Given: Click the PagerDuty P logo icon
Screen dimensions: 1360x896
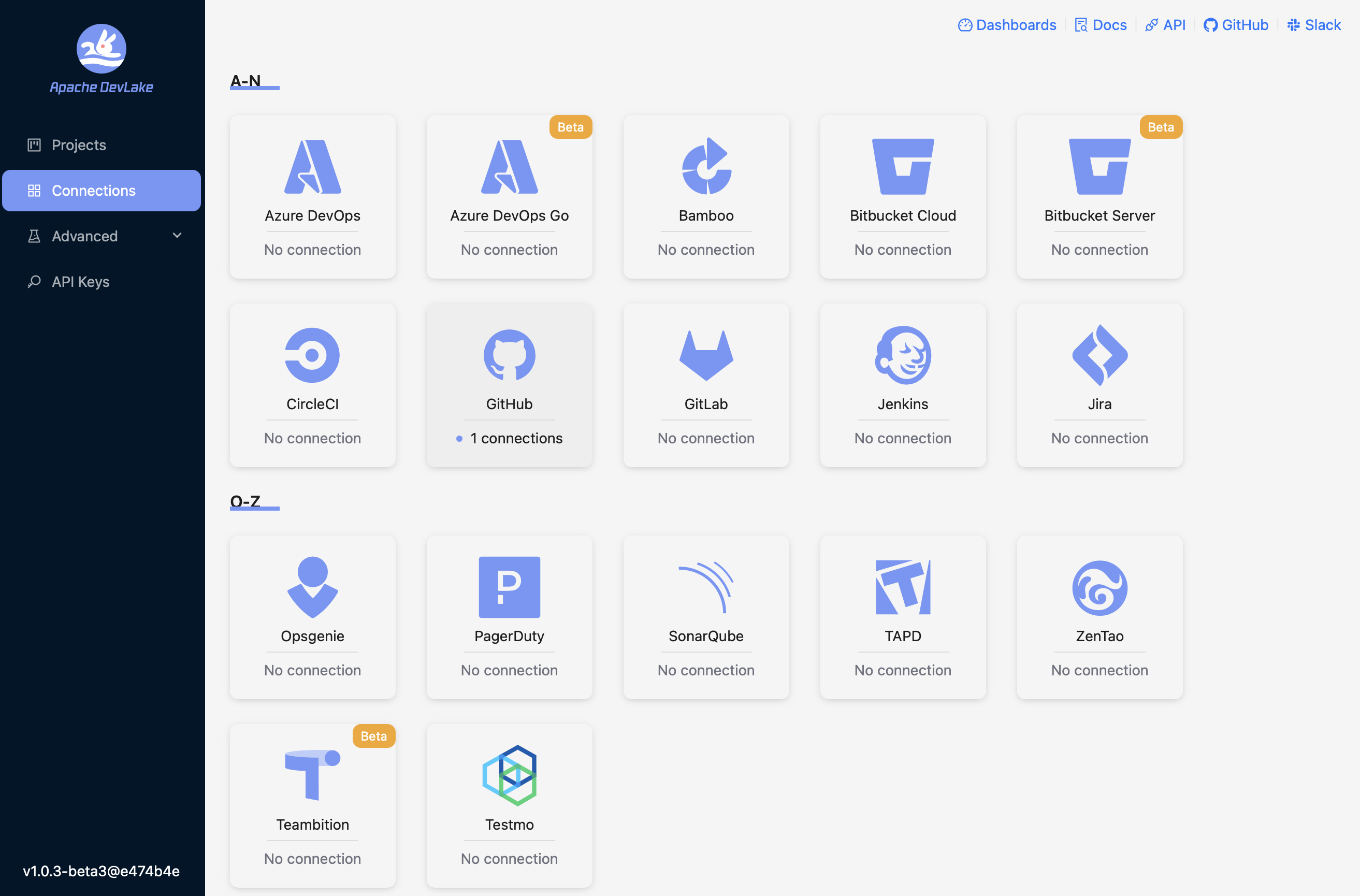Looking at the screenshot, I should click(509, 587).
